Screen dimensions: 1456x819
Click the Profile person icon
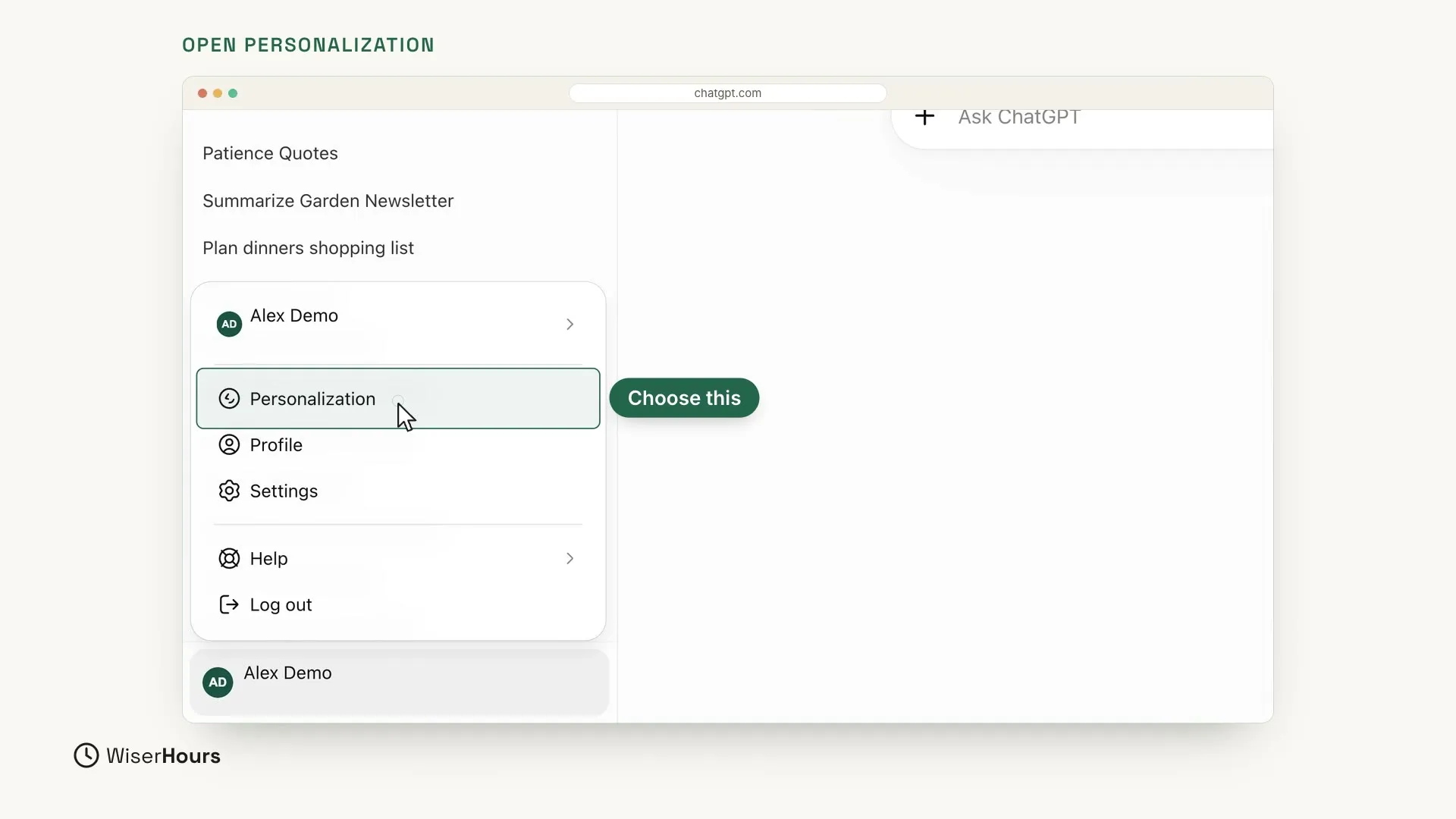(229, 445)
